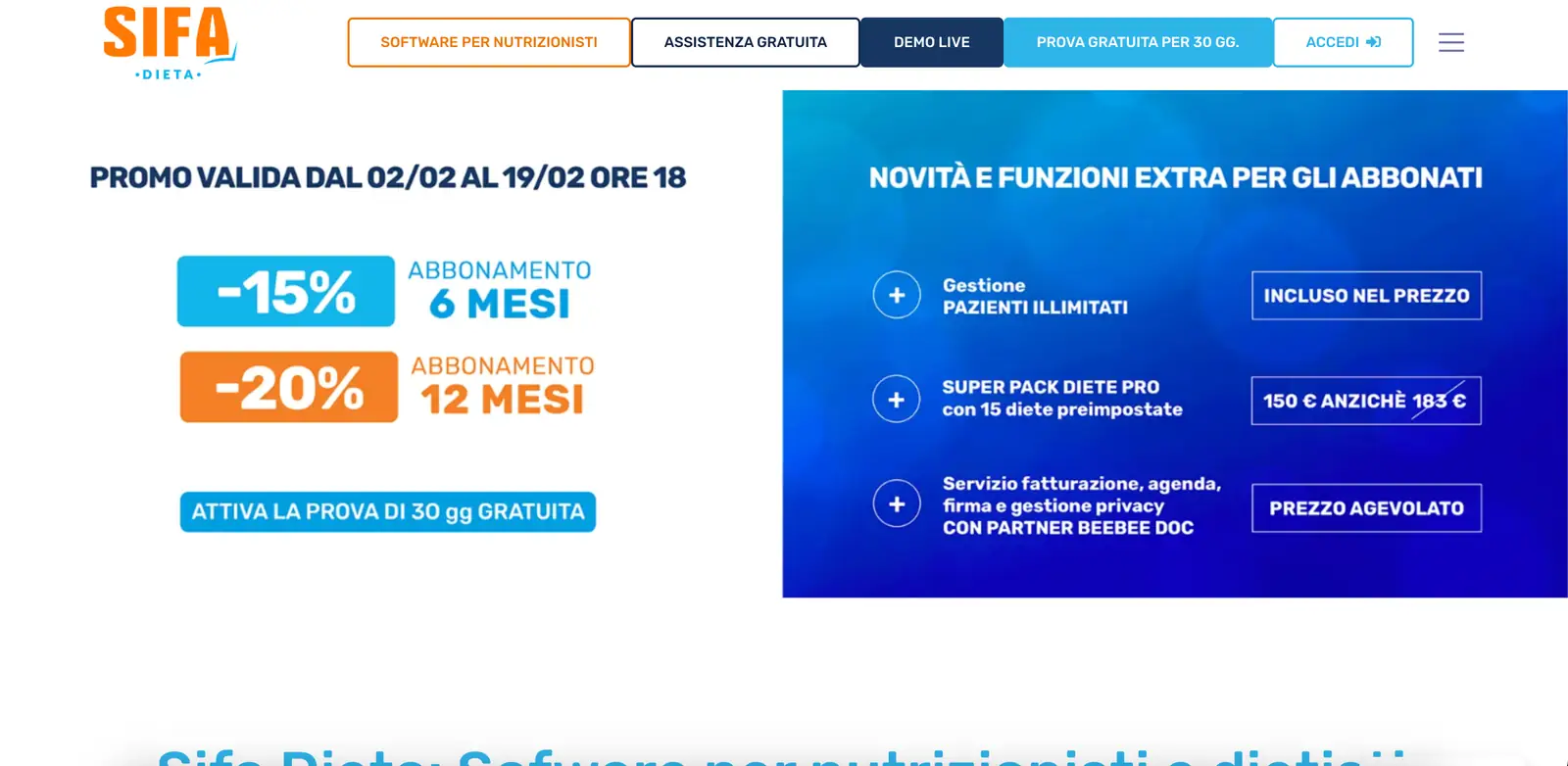Select the -15% discount badge

[x=285, y=292]
